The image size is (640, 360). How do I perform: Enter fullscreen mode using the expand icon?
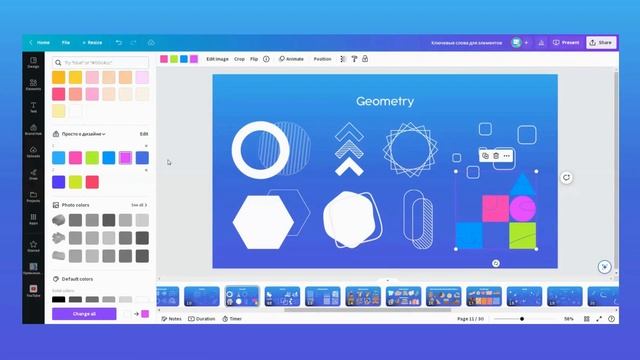click(x=599, y=319)
